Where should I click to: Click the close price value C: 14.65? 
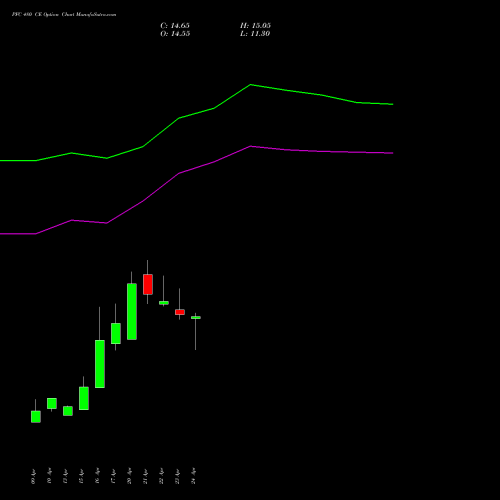175,26
